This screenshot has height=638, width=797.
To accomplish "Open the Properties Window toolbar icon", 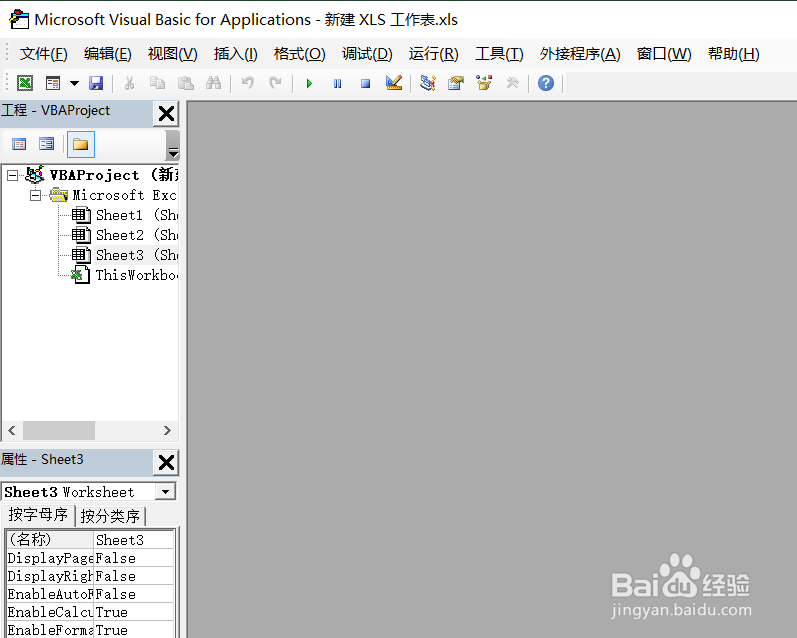I will click(456, 83).
